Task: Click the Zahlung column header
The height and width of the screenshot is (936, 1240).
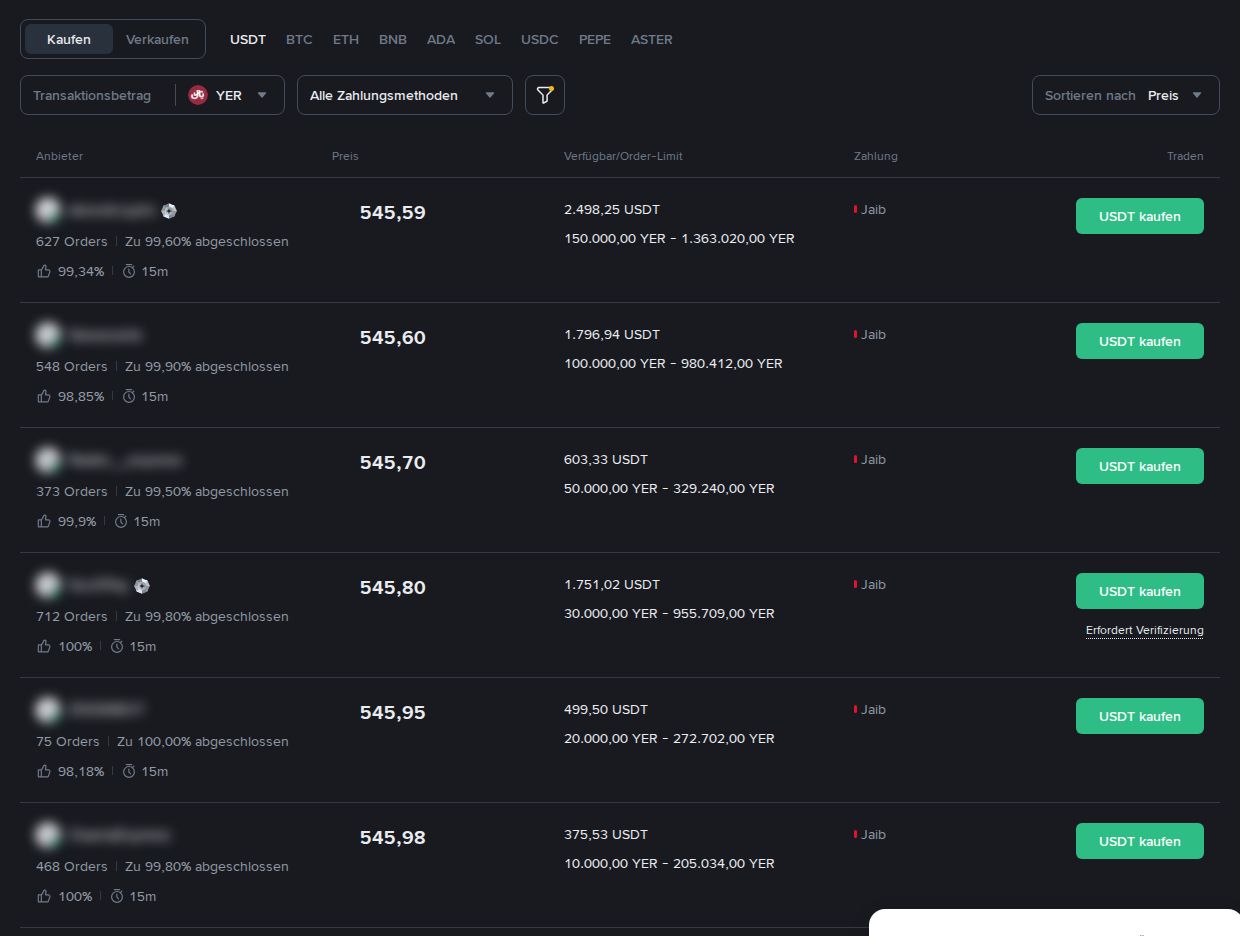Action: click(876, 156)
